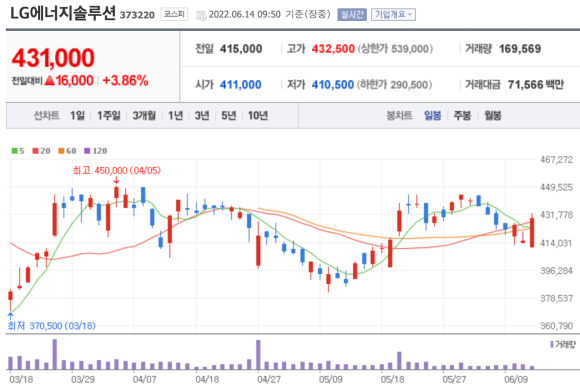The width and height of the screenshot is (580, 391).
Task: Select the 5년 line chart period
Action: (229, 116)
